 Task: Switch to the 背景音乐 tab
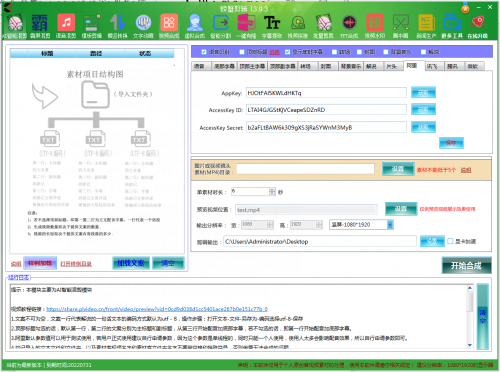point(351,66)
